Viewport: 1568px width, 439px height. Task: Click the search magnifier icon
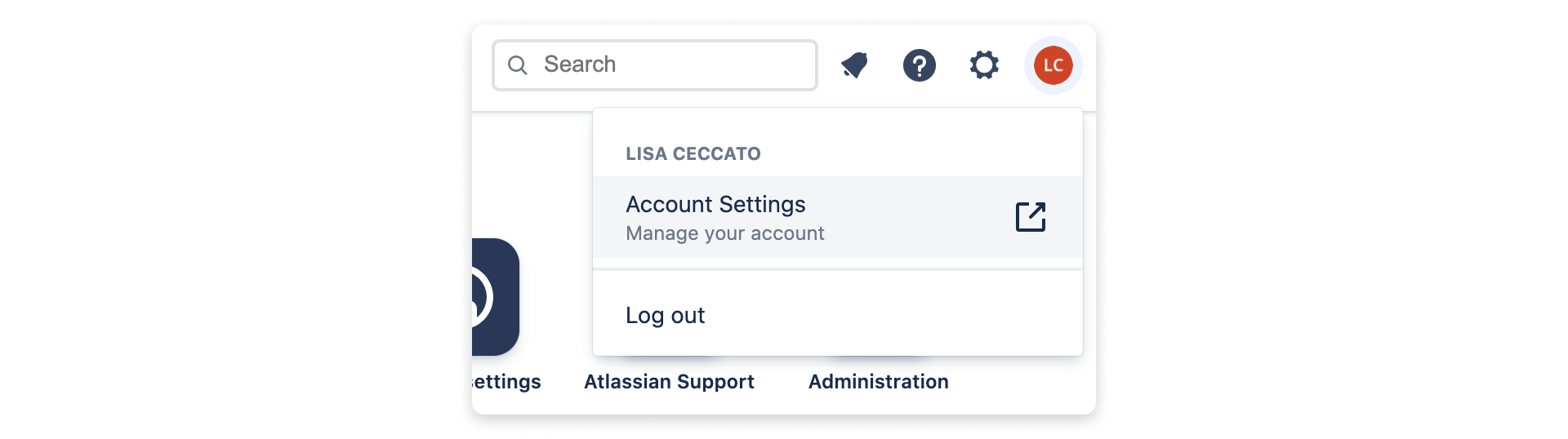[518, 65]
